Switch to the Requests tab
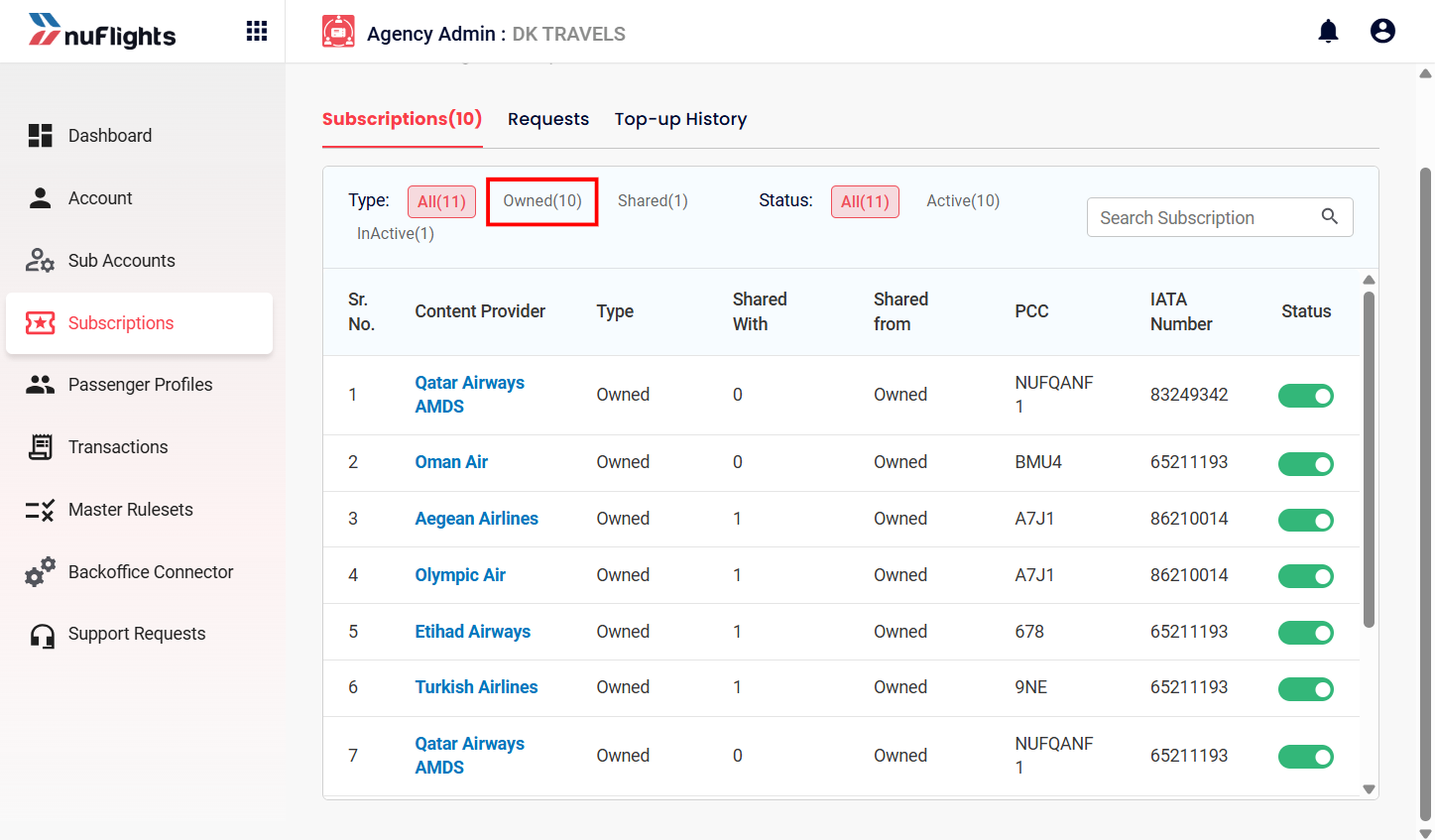This screenshot has height=840, width=1435. [x=548, y=119]
